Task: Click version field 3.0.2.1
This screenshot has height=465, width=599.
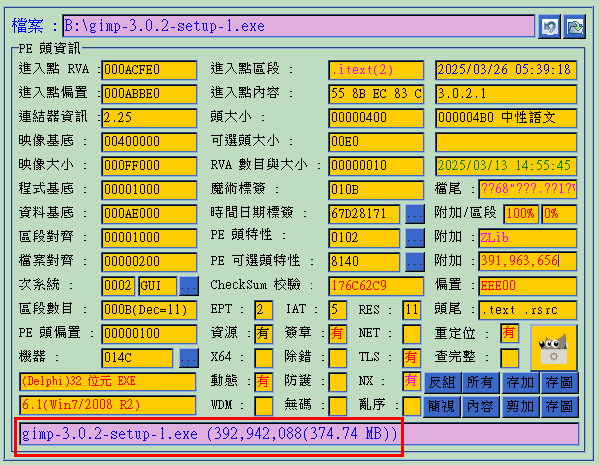Action: tap(506, 94)
